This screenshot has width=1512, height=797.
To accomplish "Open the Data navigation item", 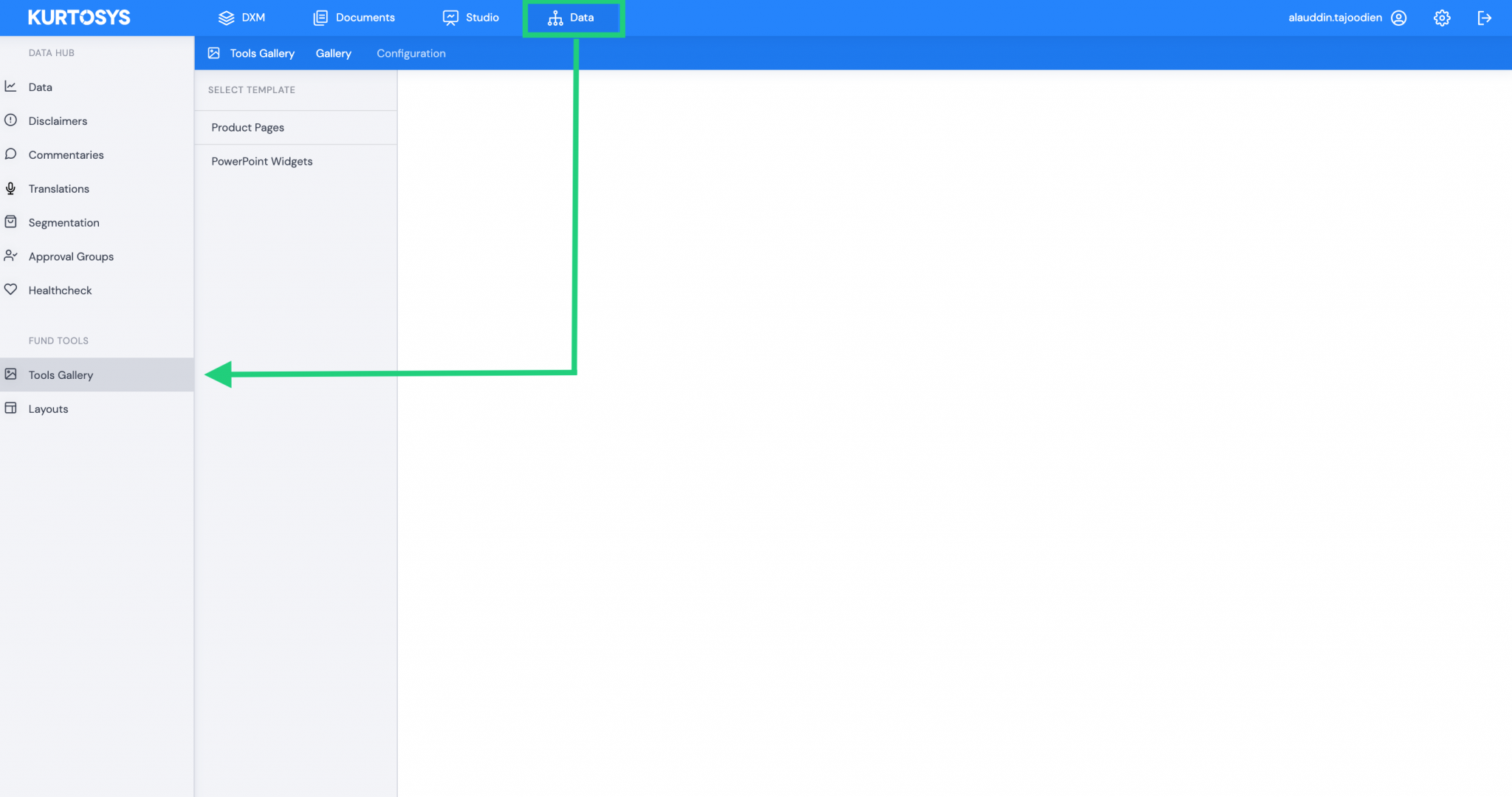I will [x=574, y=17].
